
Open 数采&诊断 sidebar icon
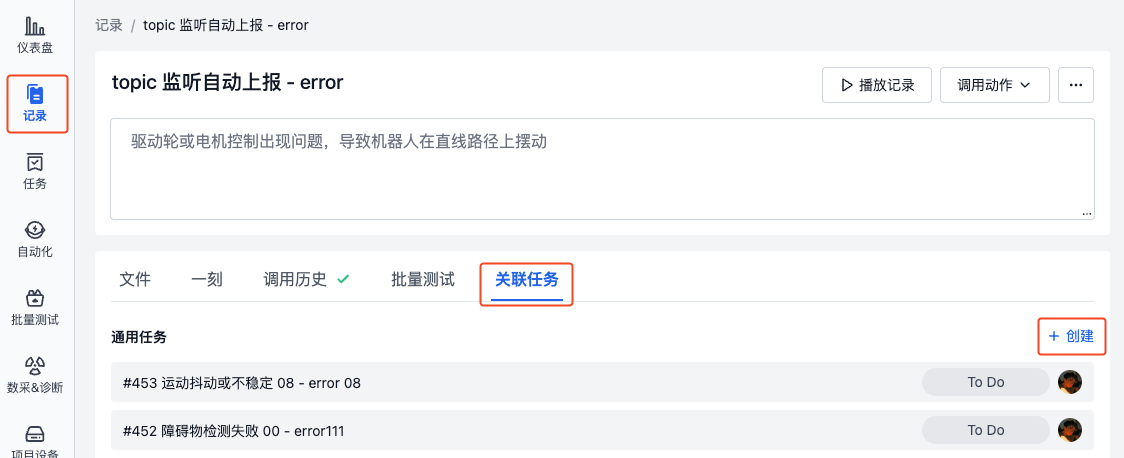[x=34, y=376]
